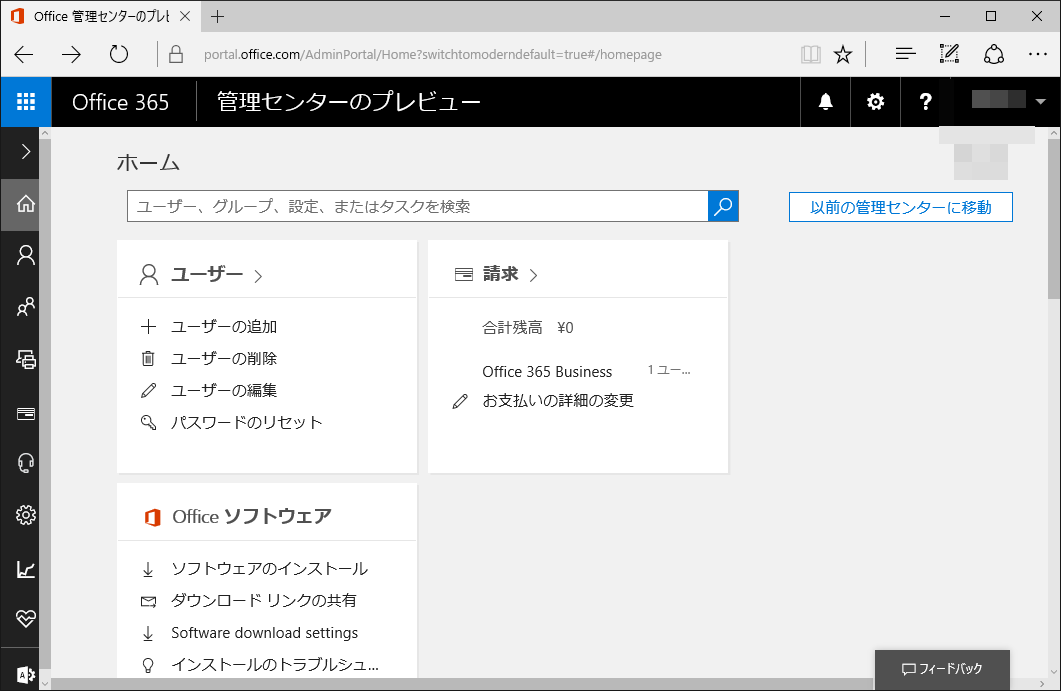1061x691 pixels.
Task: Open the Billing card icon in the sidebar
Action: (26, 413)
